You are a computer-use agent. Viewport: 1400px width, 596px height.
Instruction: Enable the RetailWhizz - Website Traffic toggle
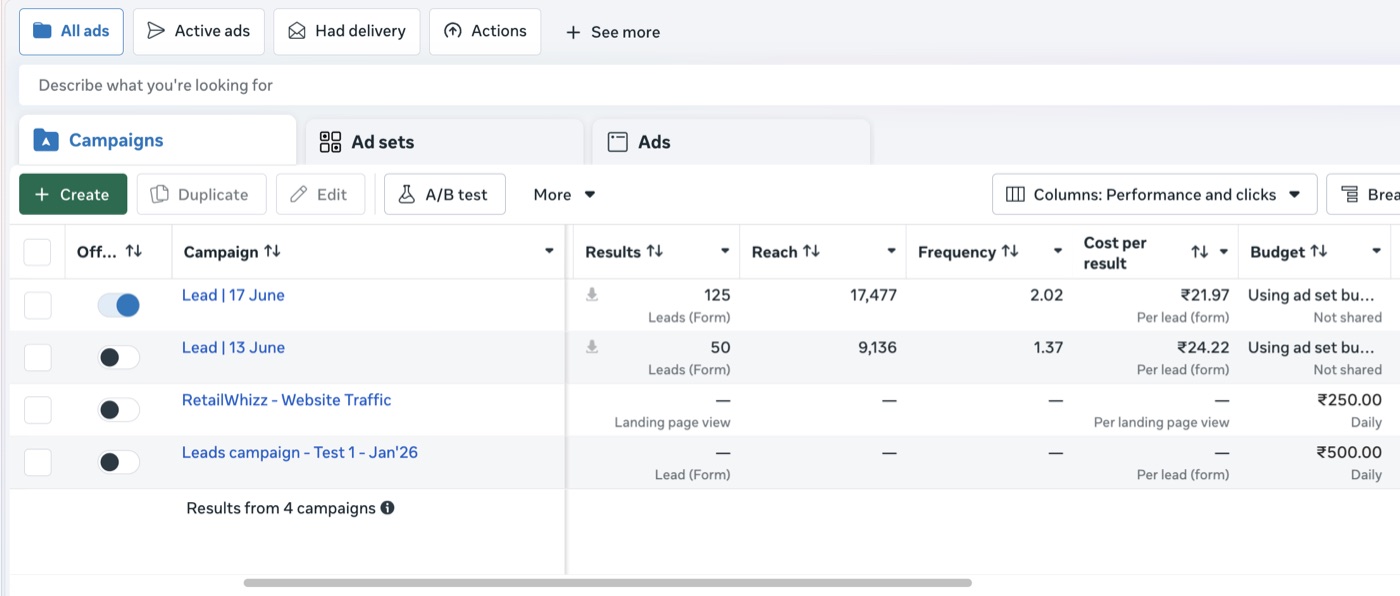tap(118, 410)
